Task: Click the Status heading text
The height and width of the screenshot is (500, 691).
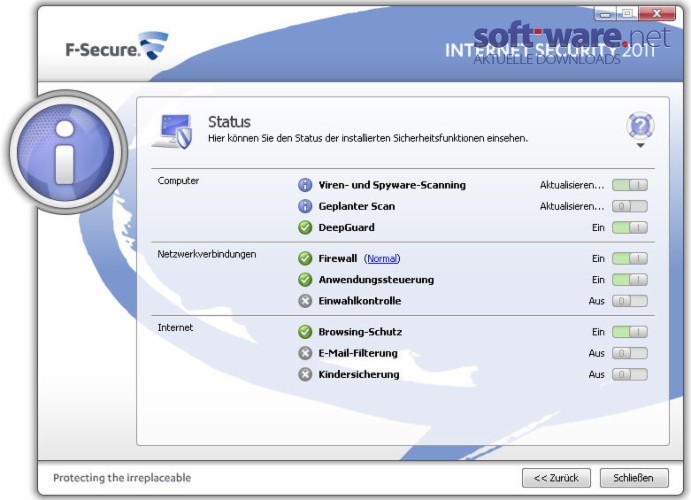Action: point(229,122)
